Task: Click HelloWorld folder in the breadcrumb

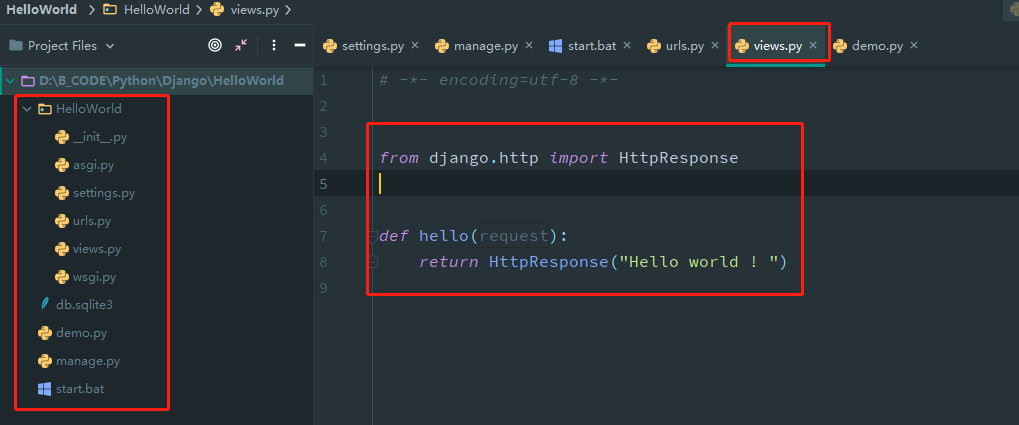Action: coord(157,10)
